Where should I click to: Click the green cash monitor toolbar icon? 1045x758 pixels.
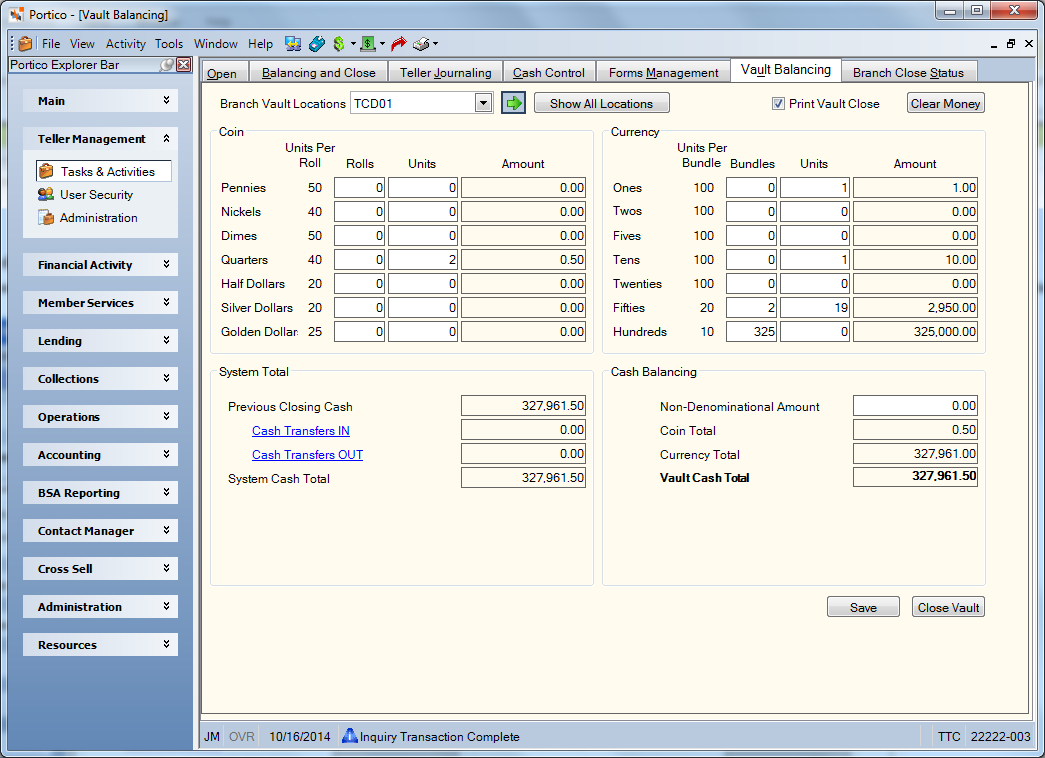(368, 44)
